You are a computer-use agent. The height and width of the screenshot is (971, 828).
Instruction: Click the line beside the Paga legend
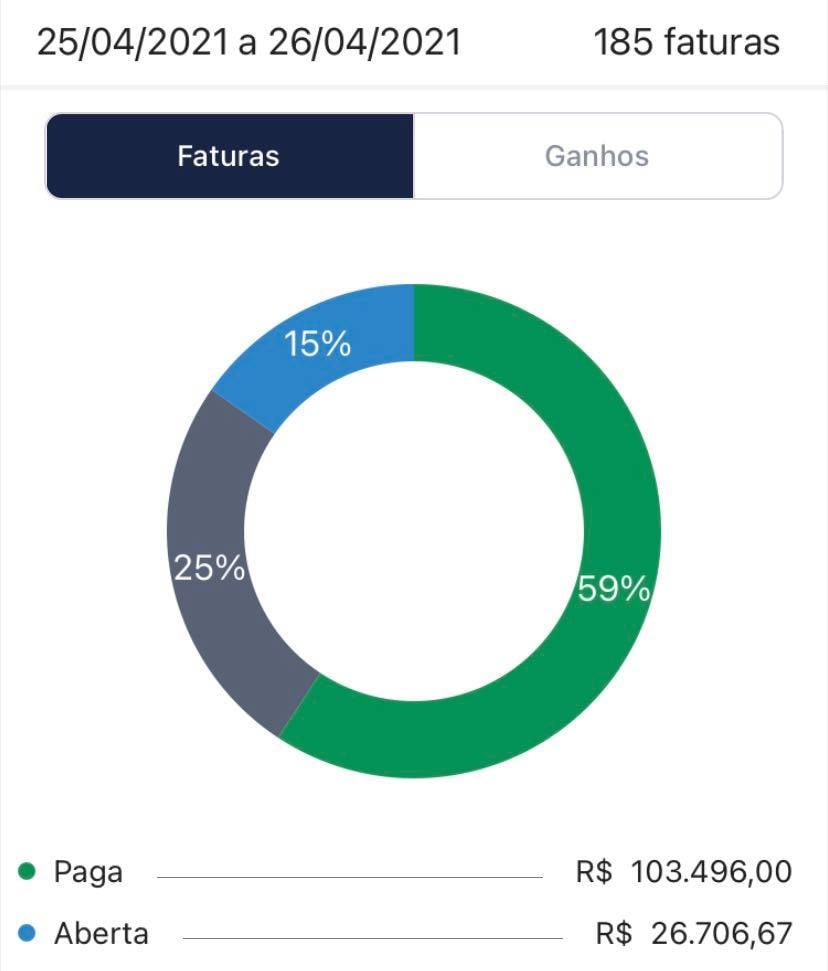point(350,877)
